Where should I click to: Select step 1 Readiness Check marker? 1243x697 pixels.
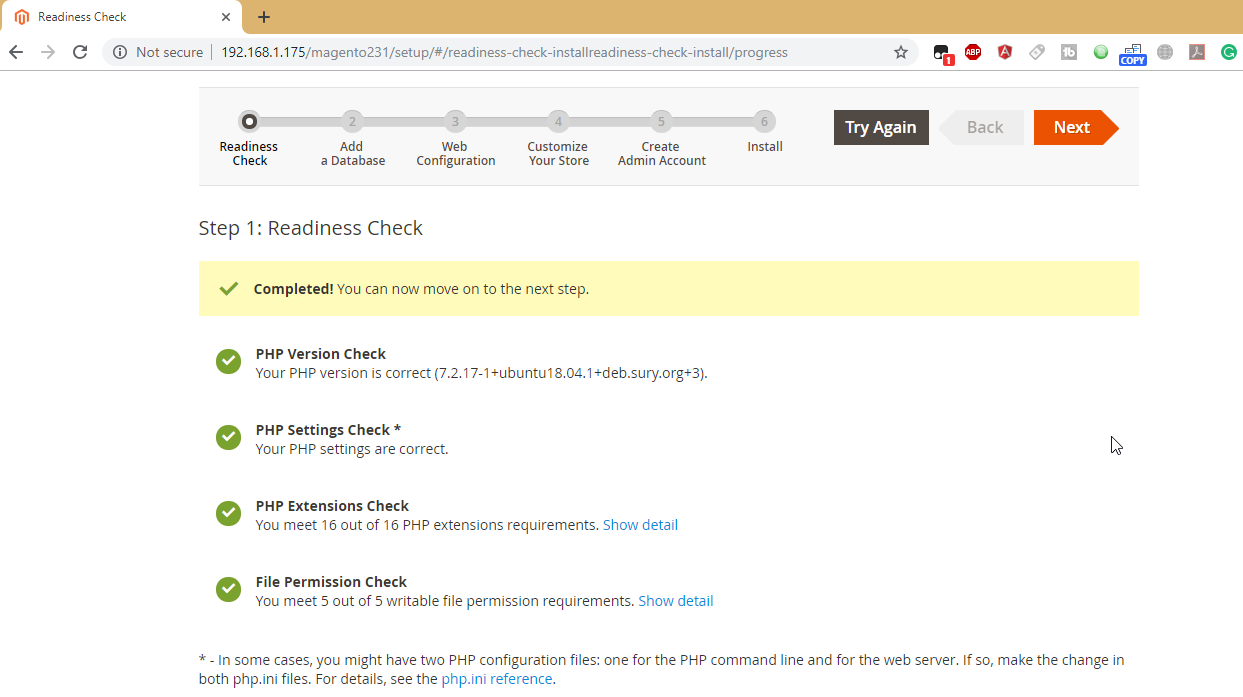[249, 122]
